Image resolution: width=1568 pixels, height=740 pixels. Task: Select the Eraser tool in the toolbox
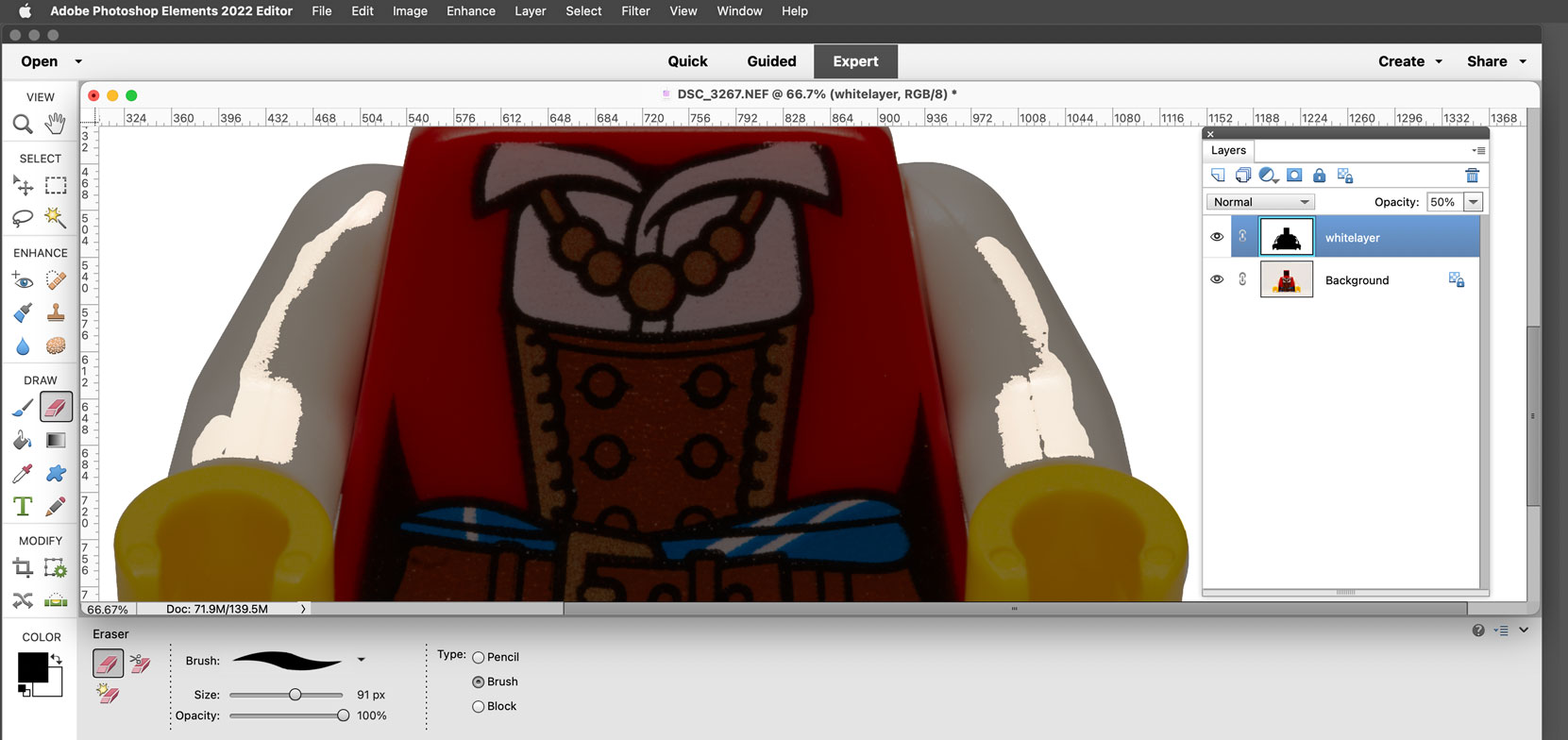pos(56,407)
